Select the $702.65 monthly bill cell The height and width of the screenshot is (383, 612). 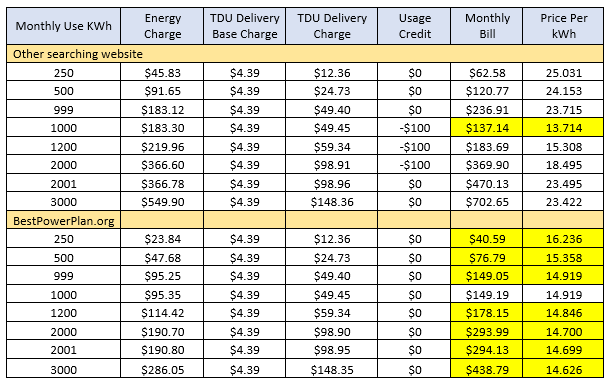(487, 202)
